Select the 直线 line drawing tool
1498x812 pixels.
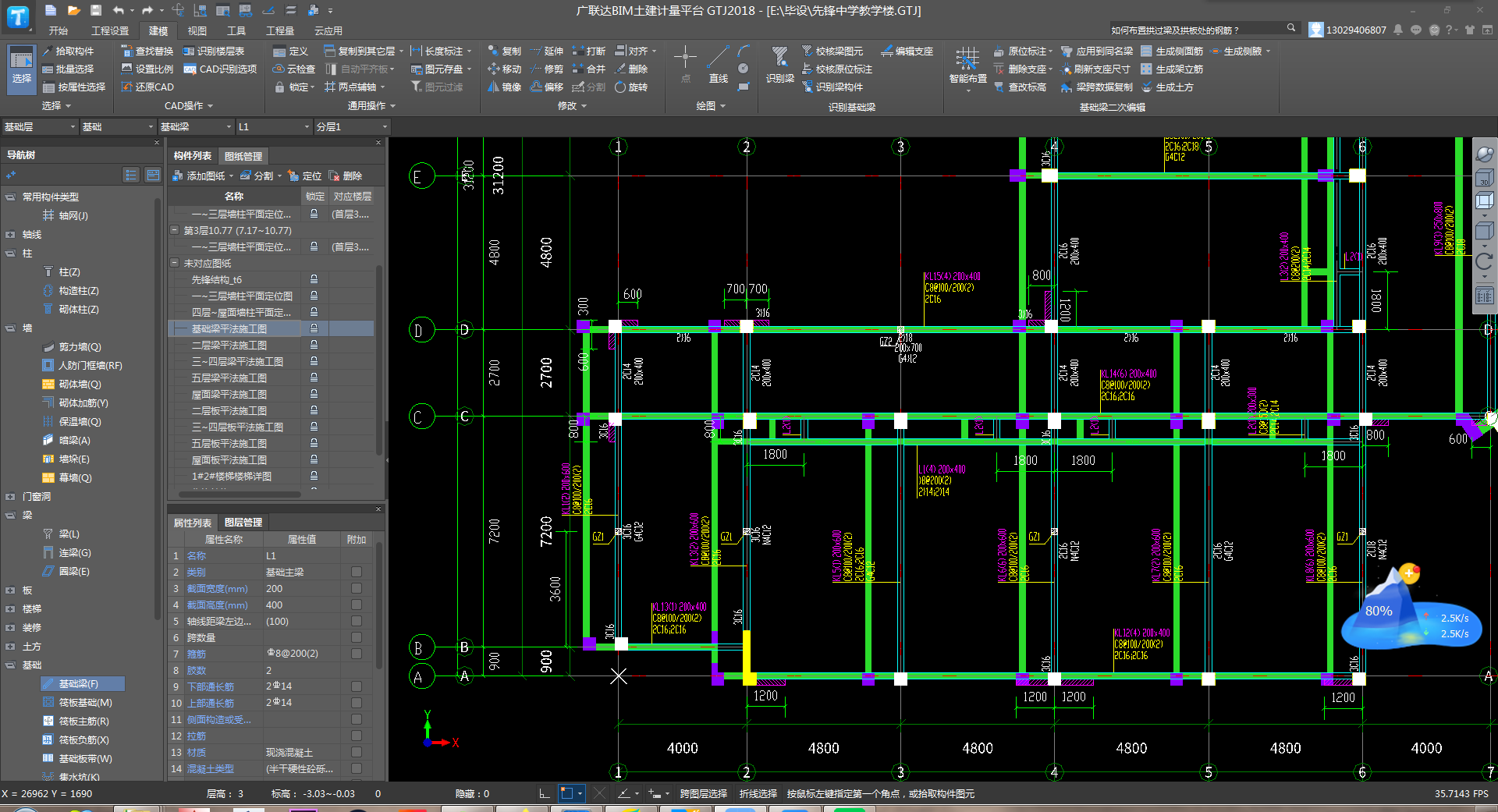719,65
